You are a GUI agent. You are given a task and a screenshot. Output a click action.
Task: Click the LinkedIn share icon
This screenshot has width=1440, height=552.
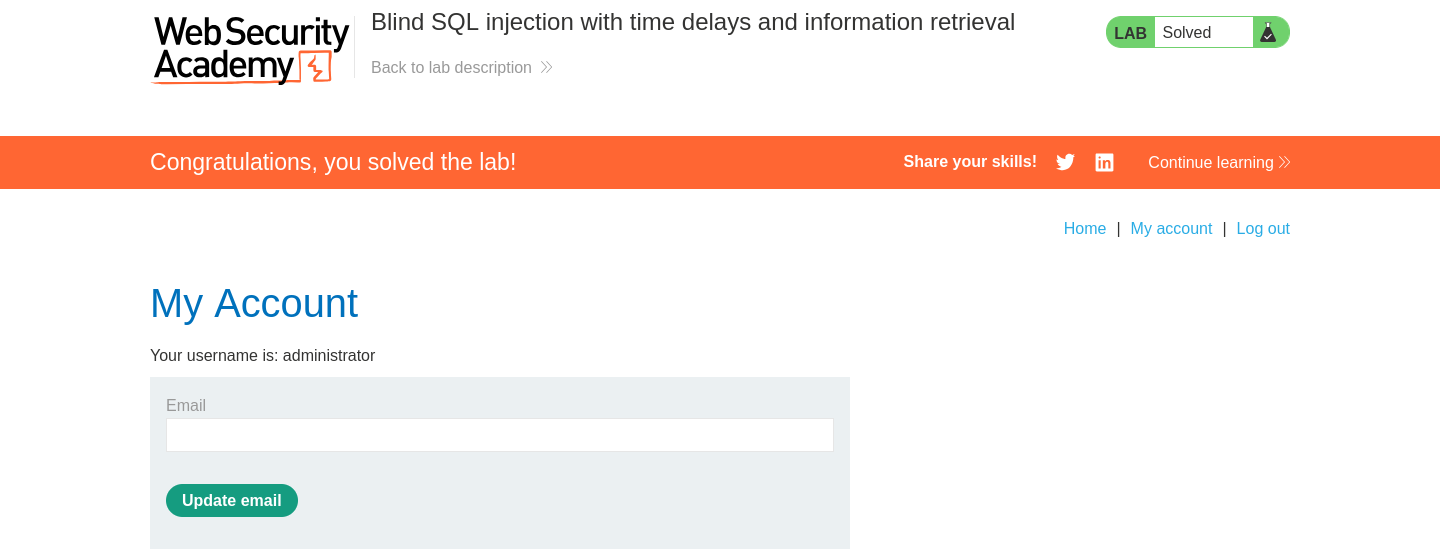[x=1104, y=162]
